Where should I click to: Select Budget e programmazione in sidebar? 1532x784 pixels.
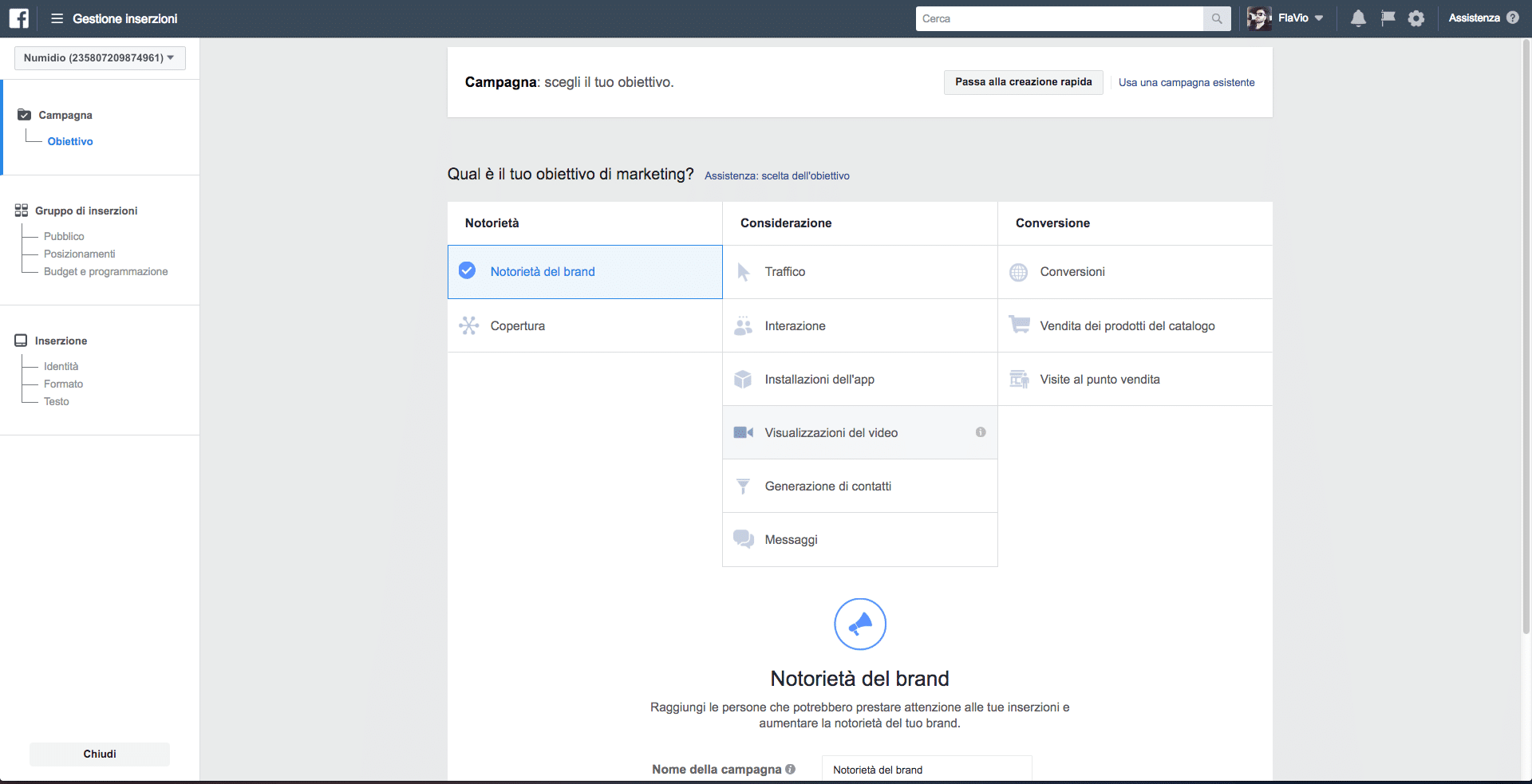click(106, 271)
